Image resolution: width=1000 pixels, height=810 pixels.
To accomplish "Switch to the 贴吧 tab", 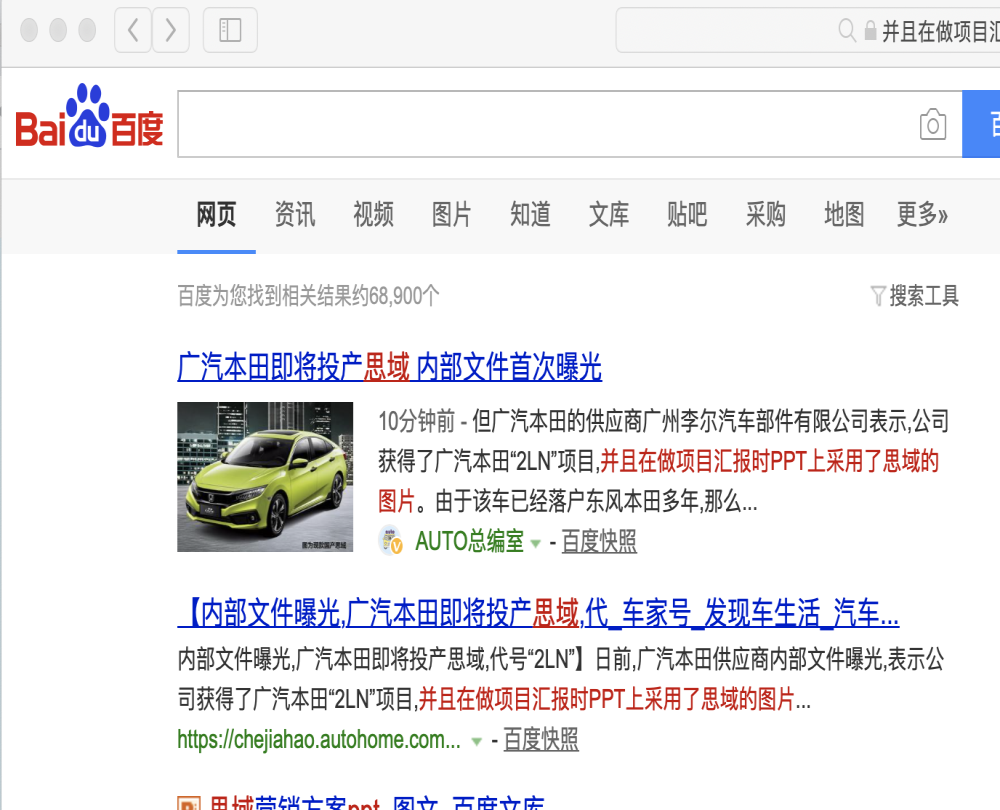I will pyautogui.click(x=687, y=214).
